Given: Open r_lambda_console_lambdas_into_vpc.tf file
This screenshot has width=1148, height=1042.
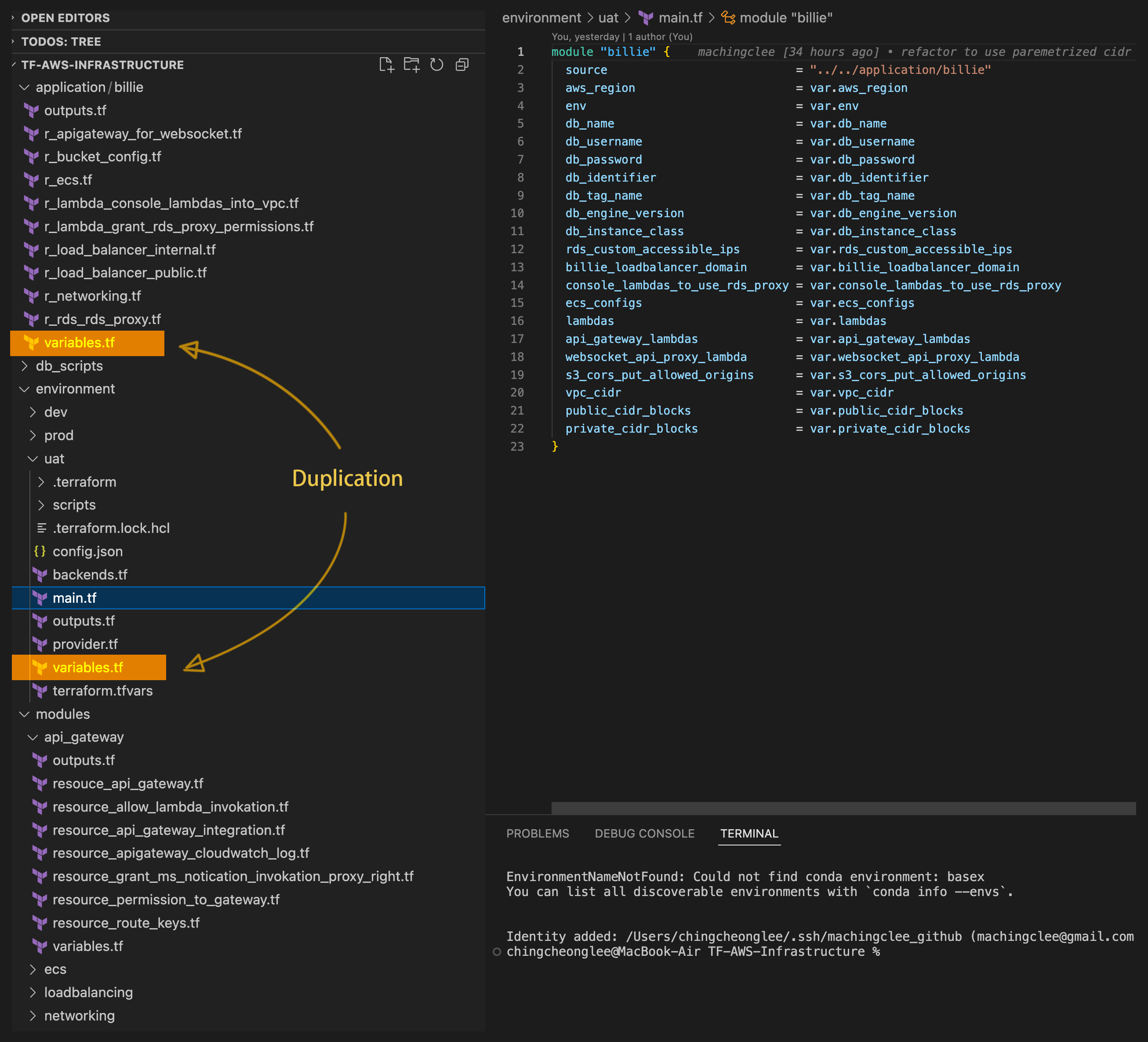Looking at the screenshot, I should click(x=248, y=204).
